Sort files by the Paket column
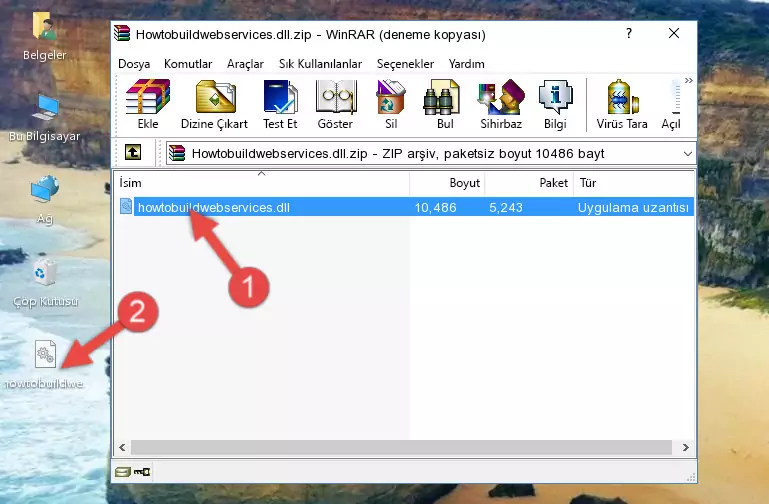This screenshot has width=769, height=504. click(529, 183)
